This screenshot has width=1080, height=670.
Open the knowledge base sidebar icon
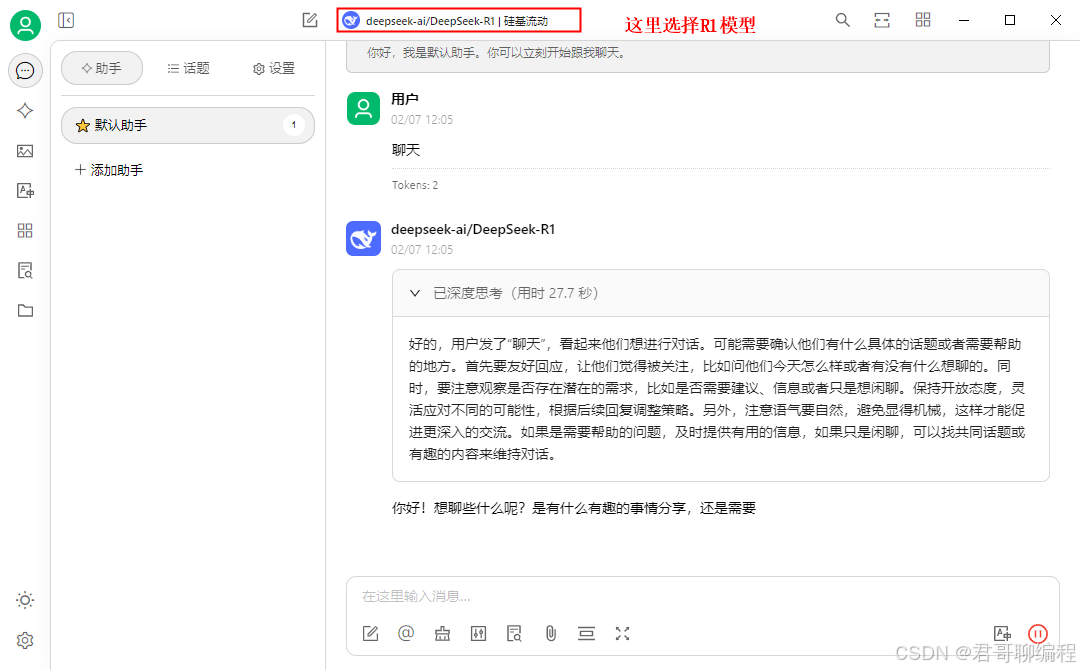point(25,271)
